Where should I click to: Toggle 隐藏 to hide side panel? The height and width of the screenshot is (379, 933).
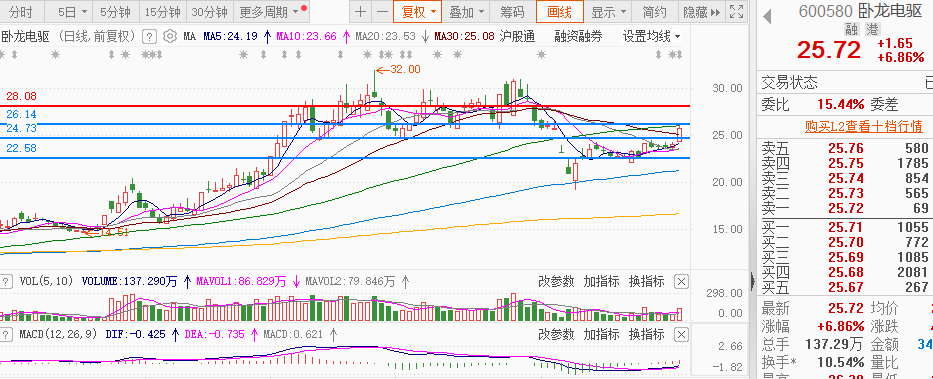[x=702, y=11]
